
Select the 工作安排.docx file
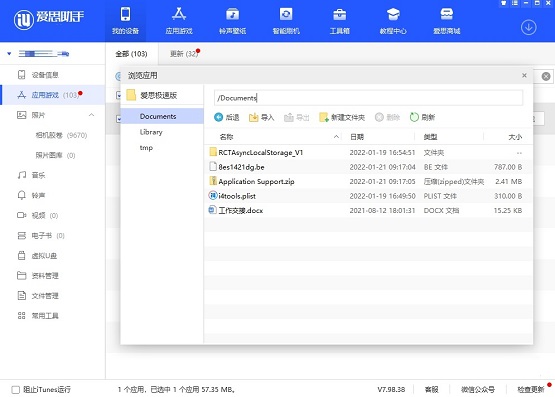(368, 211)
